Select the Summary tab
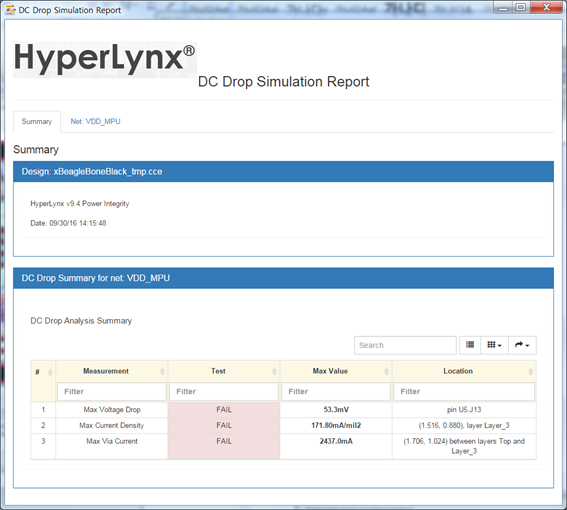 point(37,122)
